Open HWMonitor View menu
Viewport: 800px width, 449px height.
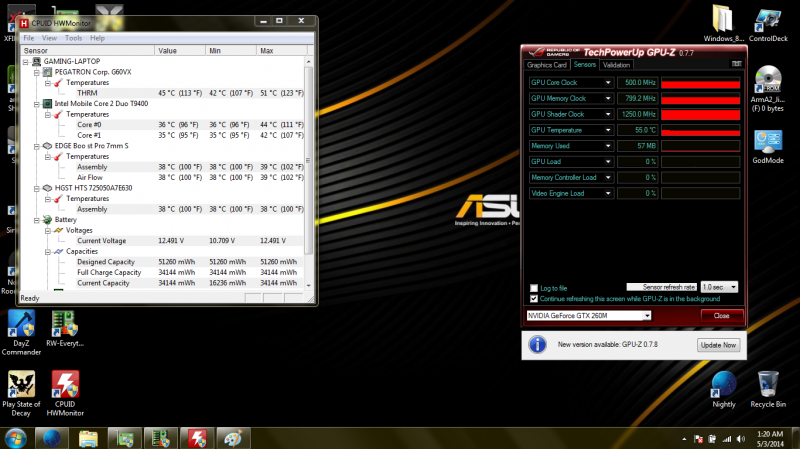[49, 38]
